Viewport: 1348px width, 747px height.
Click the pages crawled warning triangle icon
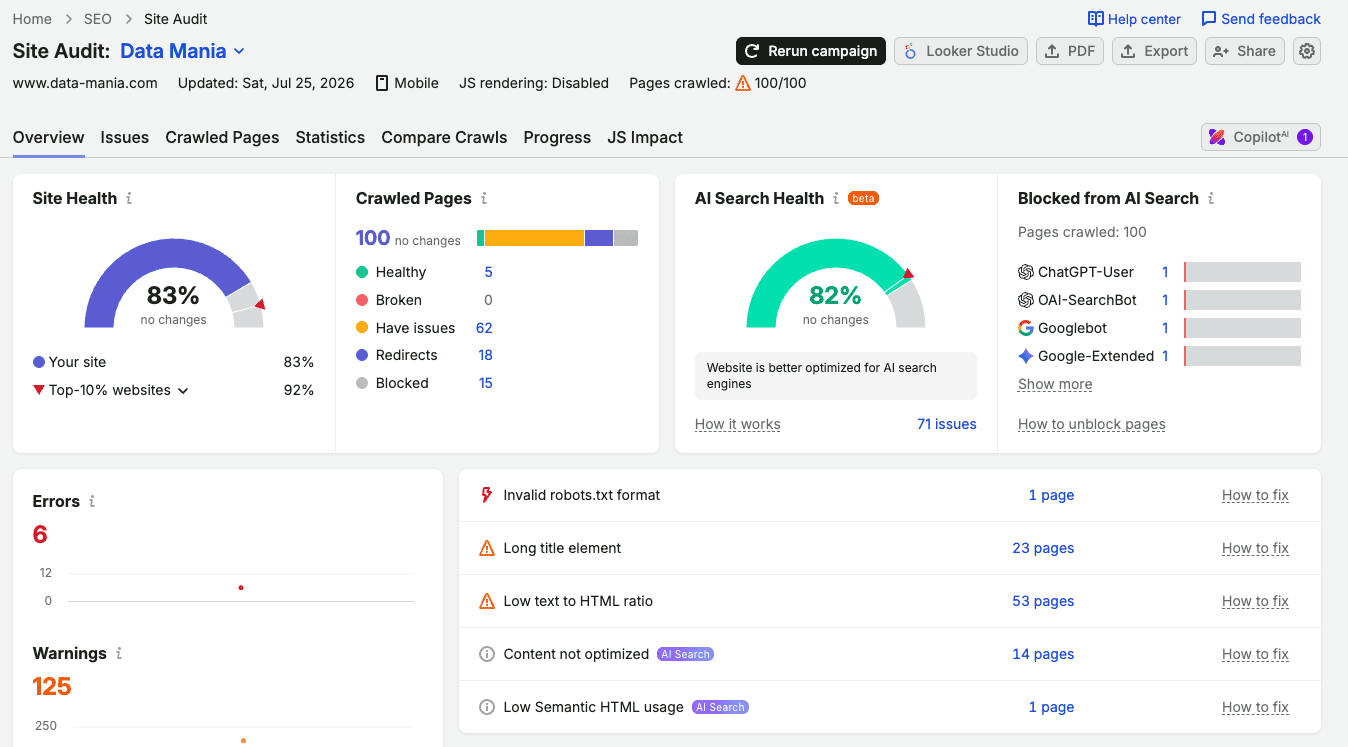coord(743,83)
